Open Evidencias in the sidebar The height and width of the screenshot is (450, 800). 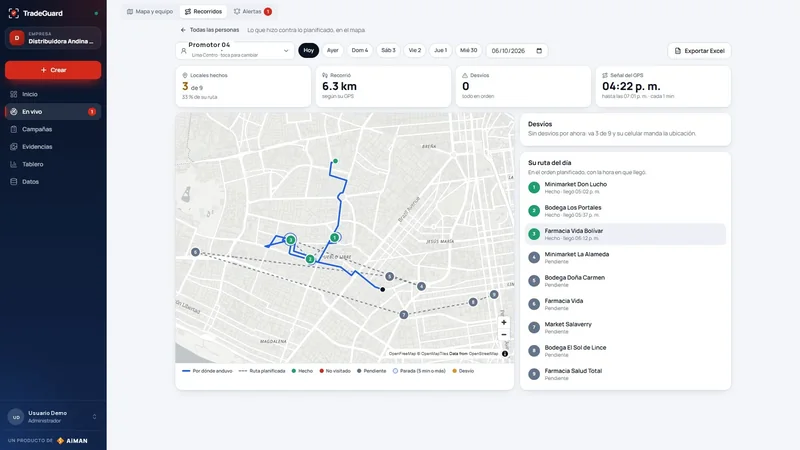point(53,146)
